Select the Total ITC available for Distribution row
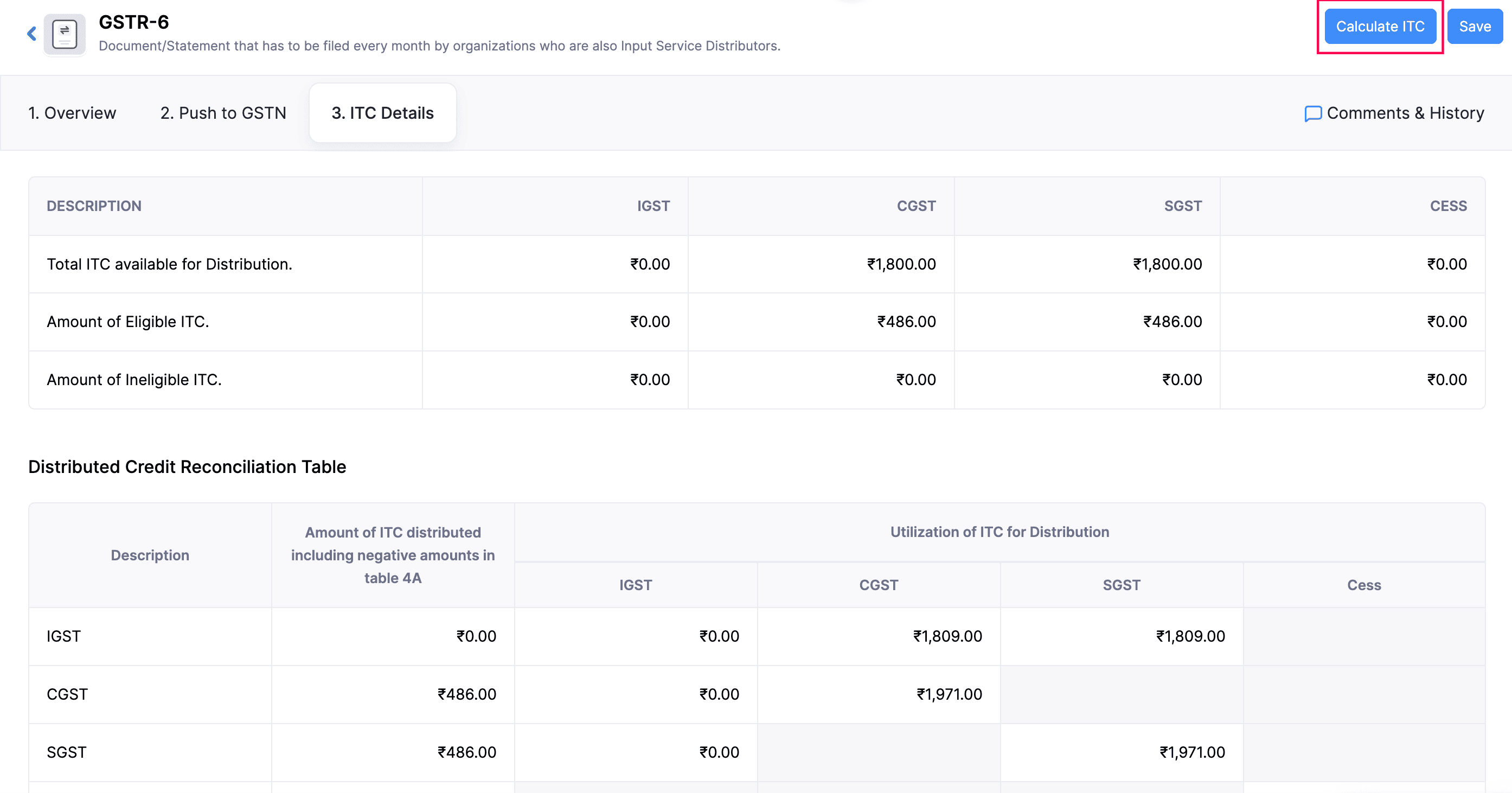The width and height of the screenshot is (1512, 793). [x=169, y=264]
